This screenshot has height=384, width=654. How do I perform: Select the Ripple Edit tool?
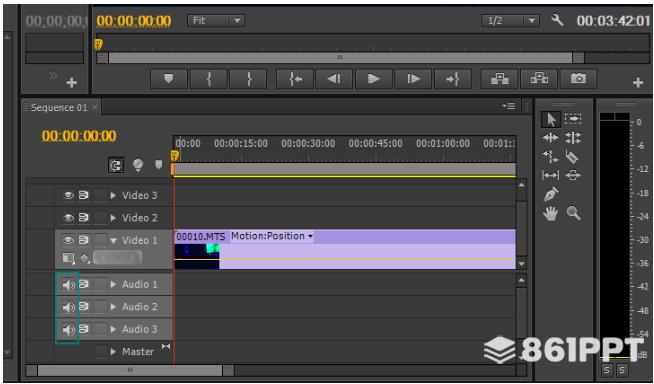click(x=551, y=138)
